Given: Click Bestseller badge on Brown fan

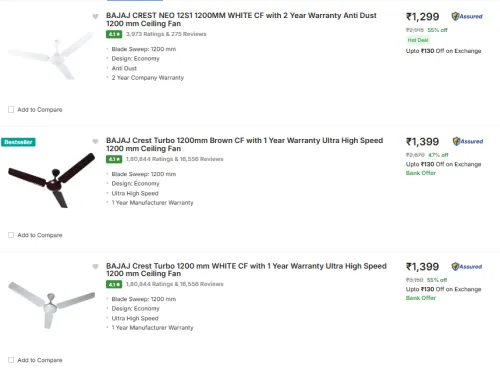Looking at the screenshot, I should coord(18,142).
